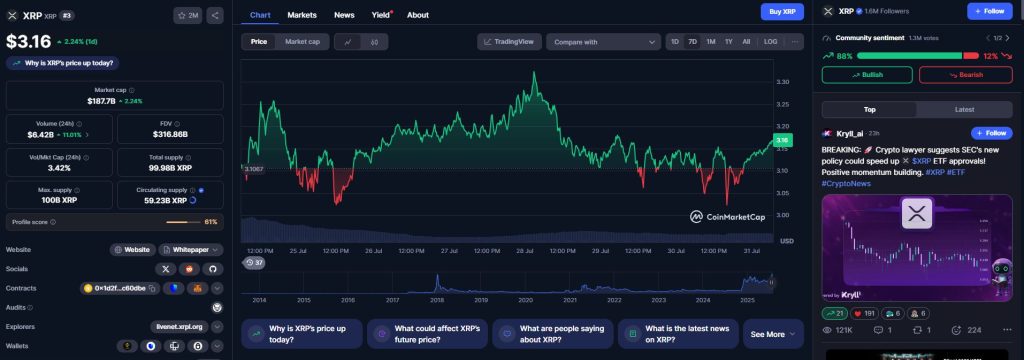Click the star watchlist button showing 2M
This screenshot has width=1024, height=360.
(187, 16)
